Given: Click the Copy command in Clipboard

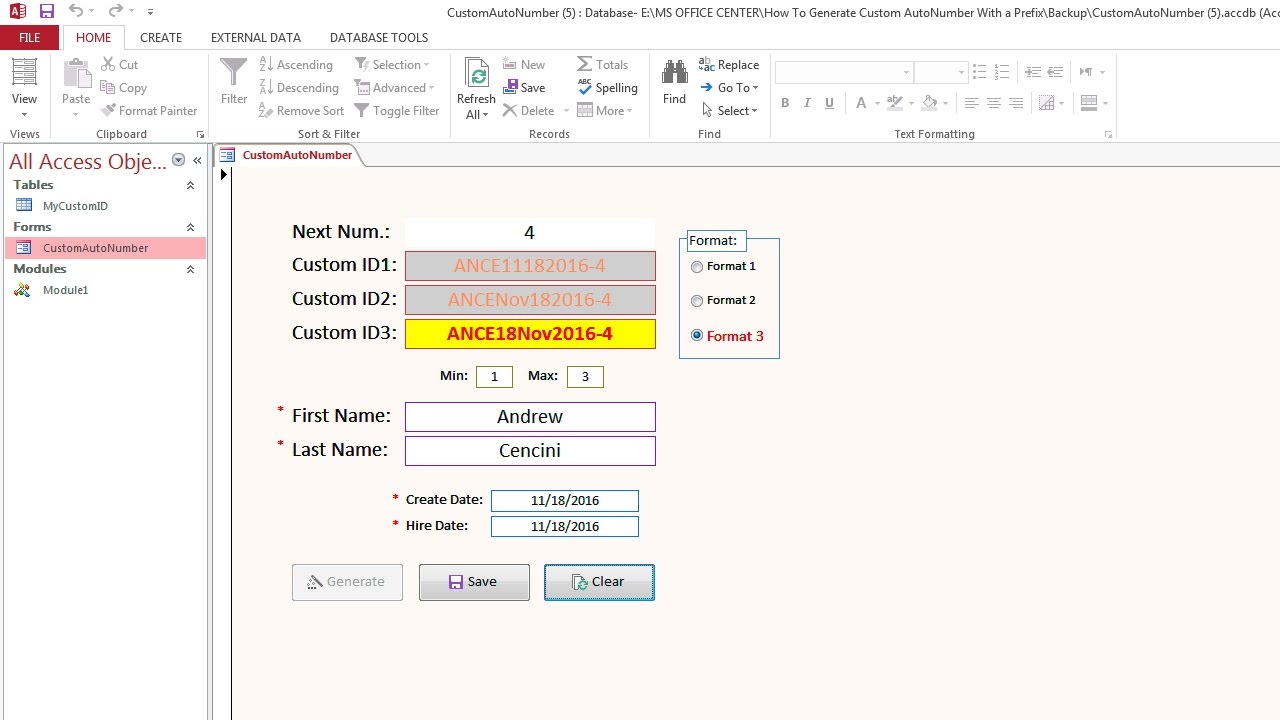Looking at the screenshot, I should (x=124, y=88).
